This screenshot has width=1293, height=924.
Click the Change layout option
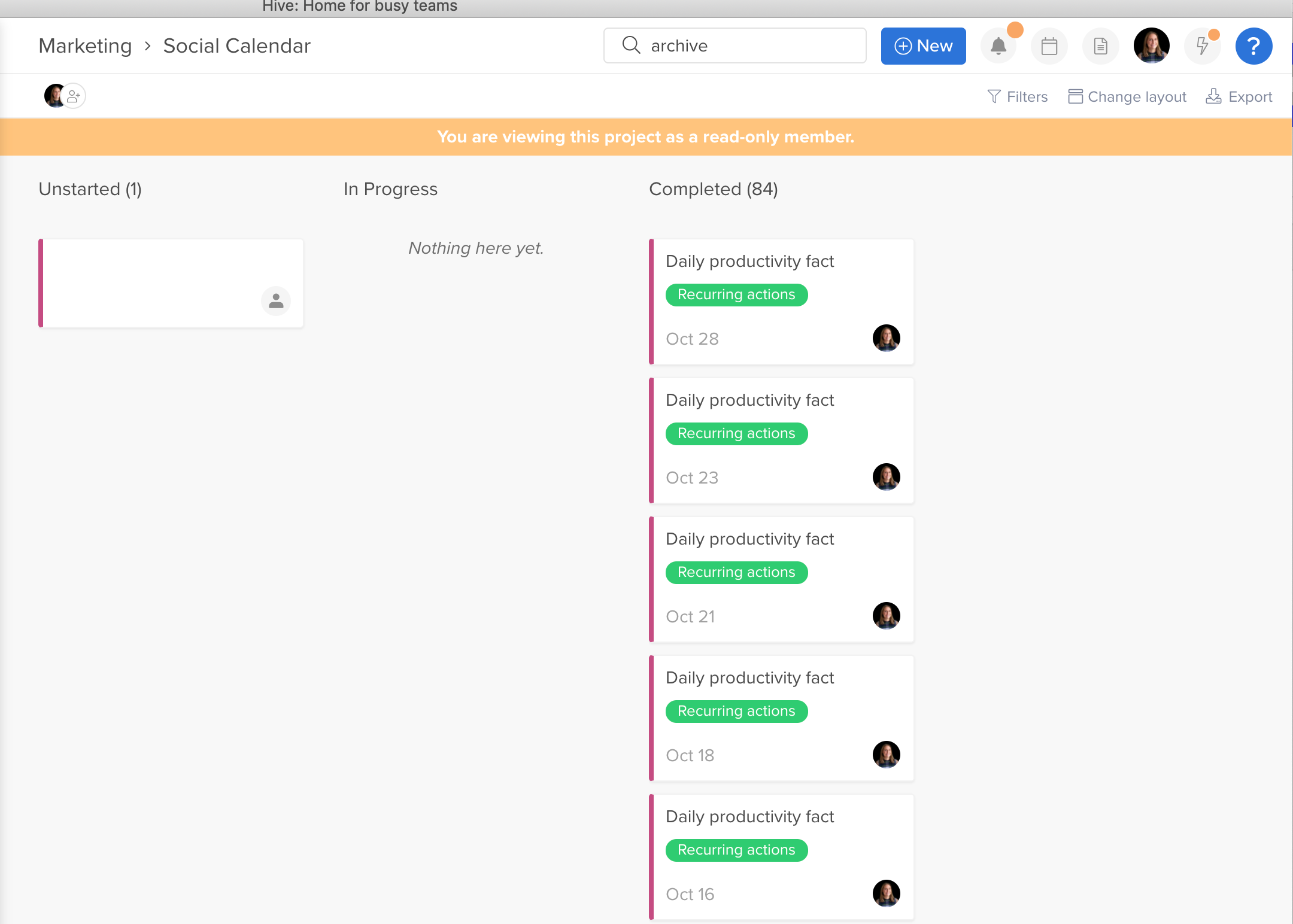[x=1127, y=96]
